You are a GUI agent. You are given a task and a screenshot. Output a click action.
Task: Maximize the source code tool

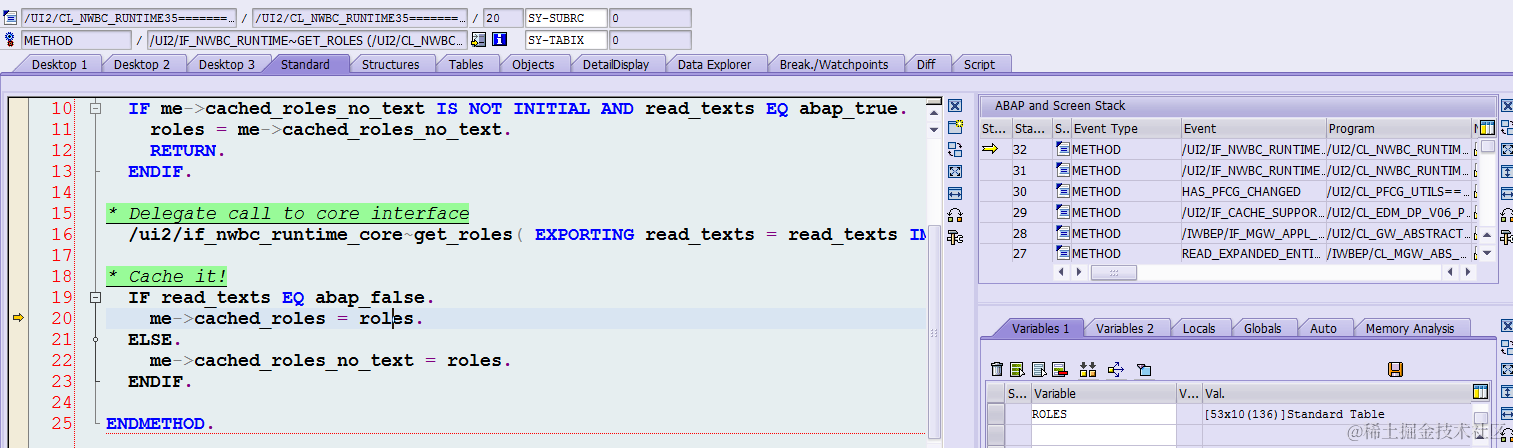(955, 171)
